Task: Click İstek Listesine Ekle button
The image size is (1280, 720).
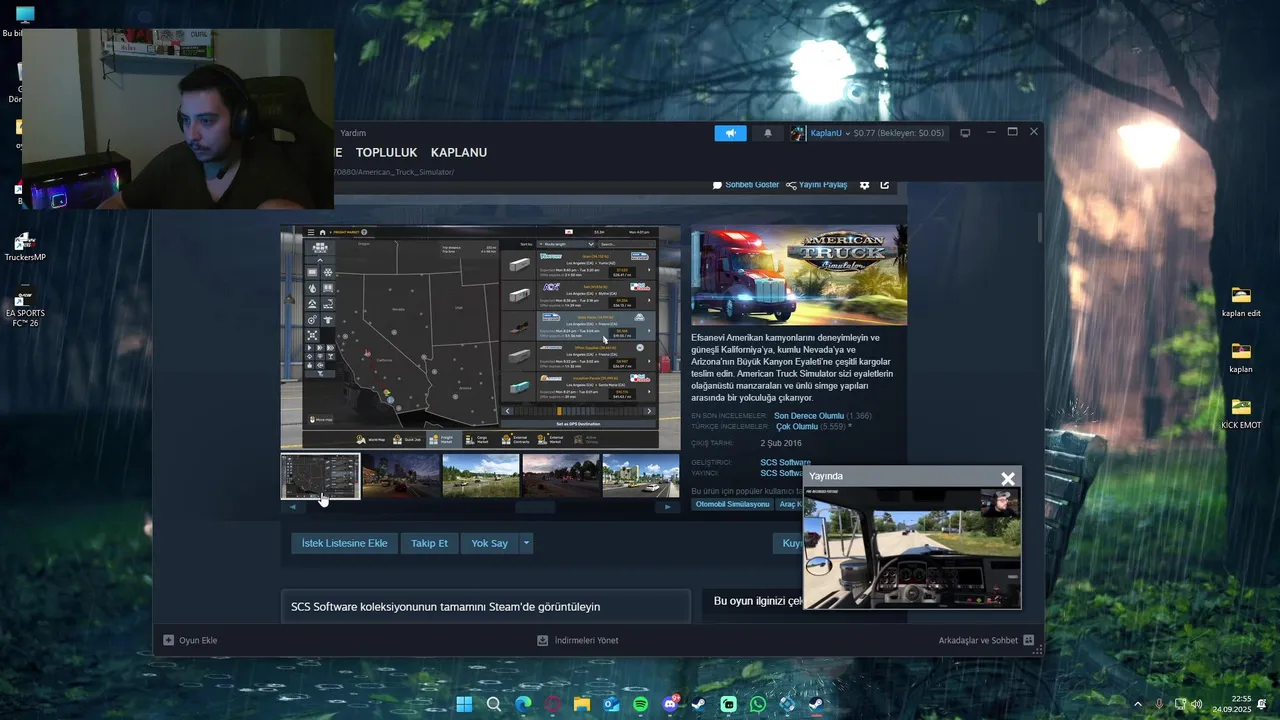Action: 344,543
